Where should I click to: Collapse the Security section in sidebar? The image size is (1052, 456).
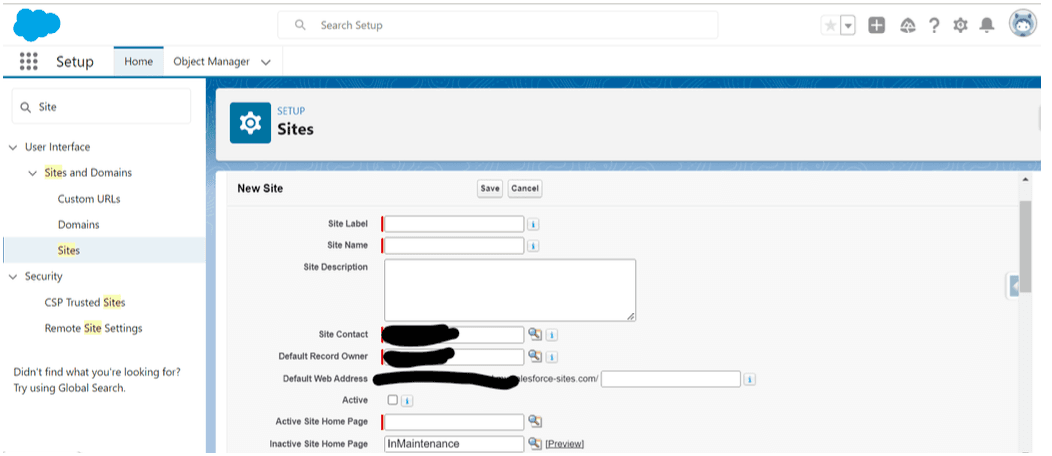13,277
